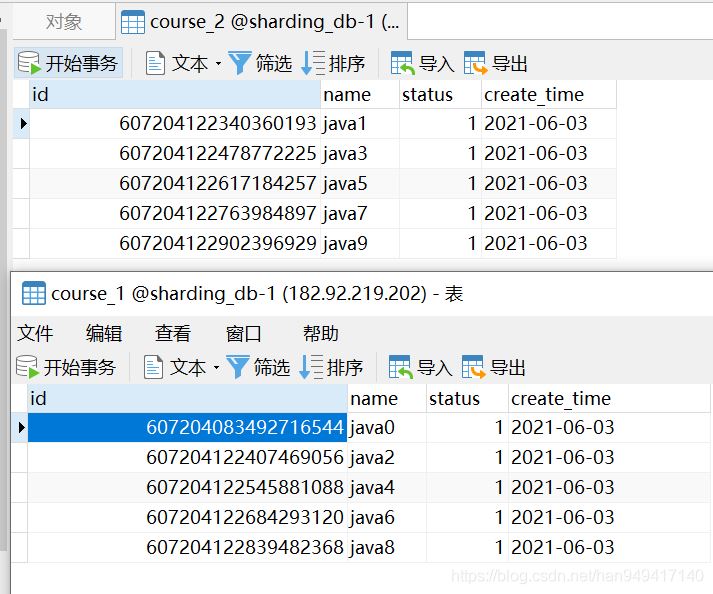Open the 窗口 menu
The height and width of the screenshot is (594, 713).
coord(244,333)
